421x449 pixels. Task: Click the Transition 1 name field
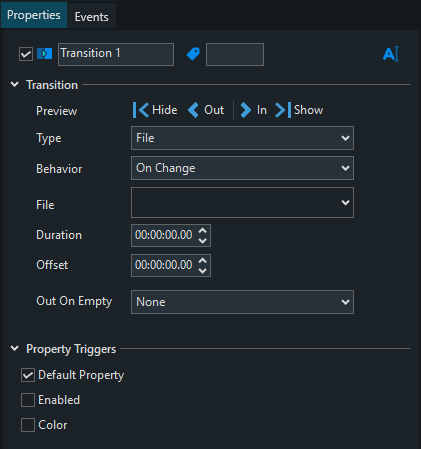tap(116, 54)
